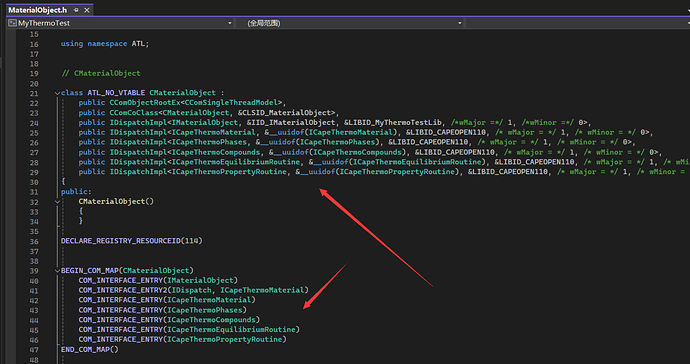Click '&LIBID_MyThermoTestLib' text
Screen dimensions: 690x364
pos(393,122)
